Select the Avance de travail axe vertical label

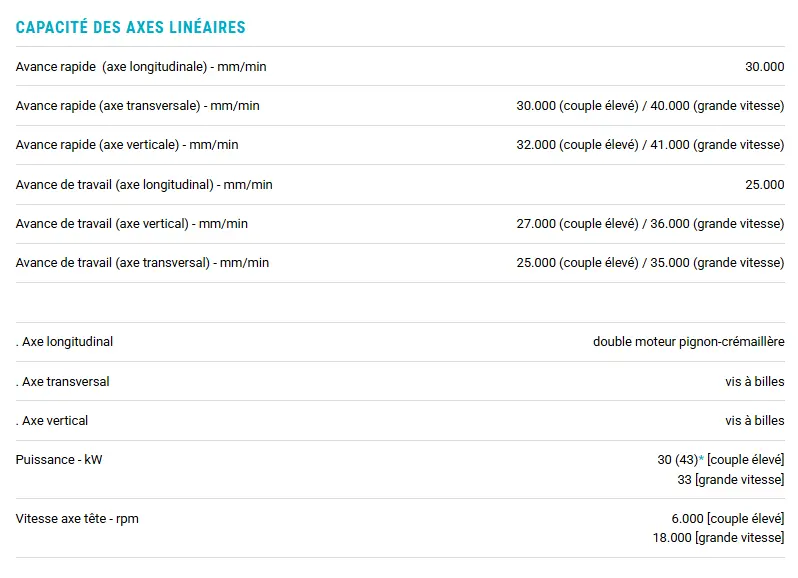(x=132, y=224)
